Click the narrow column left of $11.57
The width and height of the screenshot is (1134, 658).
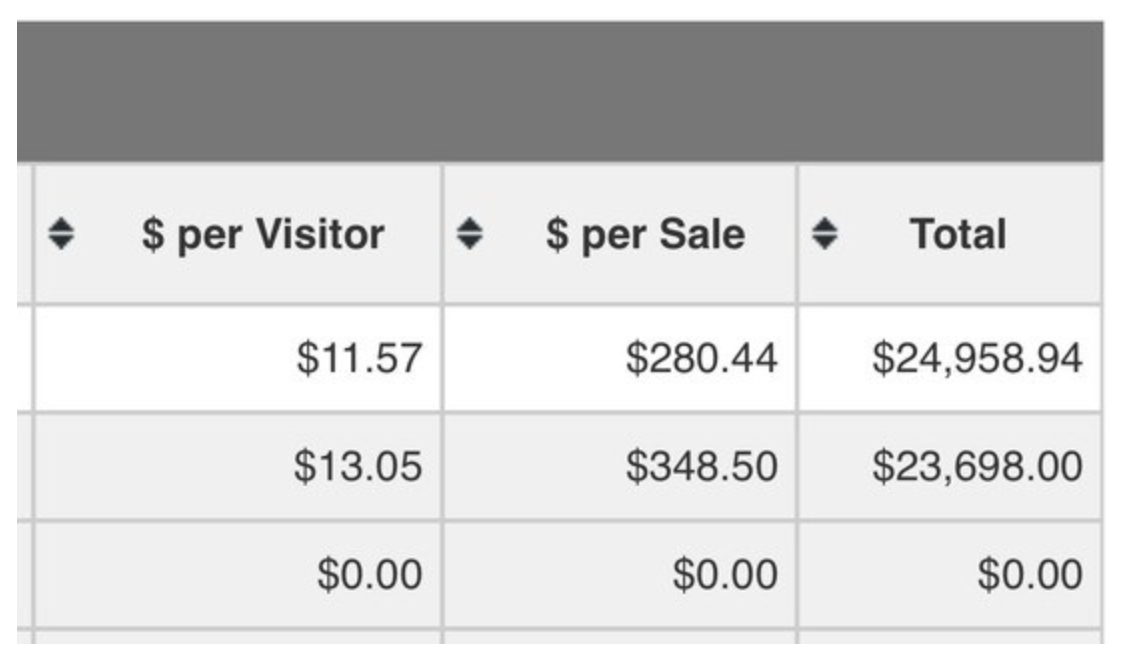coord(24,359)
